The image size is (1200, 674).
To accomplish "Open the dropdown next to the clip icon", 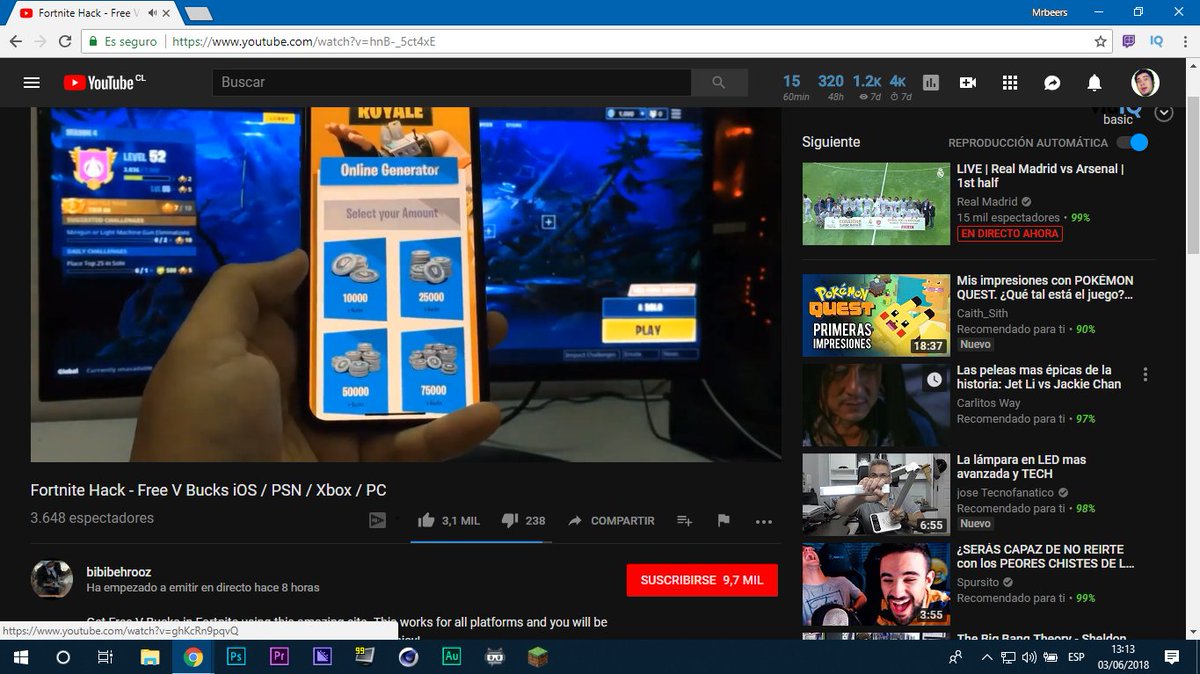I will 397,519.
